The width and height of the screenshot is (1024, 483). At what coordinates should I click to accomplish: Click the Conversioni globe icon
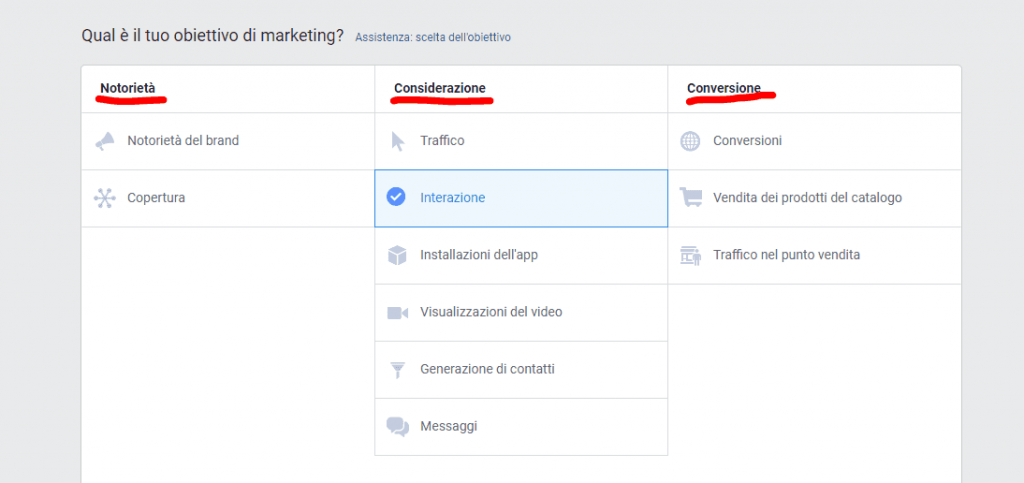click(690, 141)
